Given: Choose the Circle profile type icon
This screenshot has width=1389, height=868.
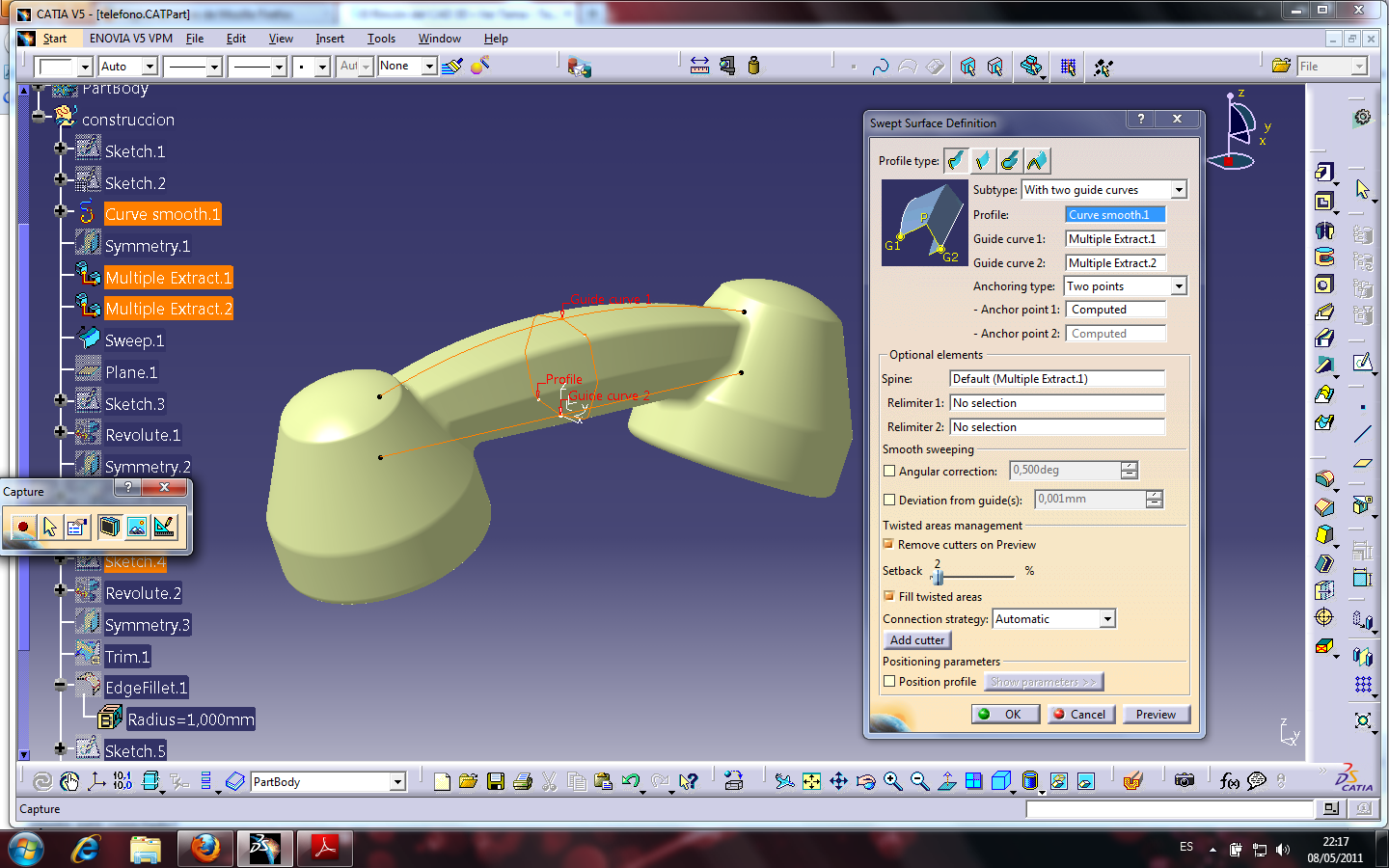Looking at the screenshot, I should (1010, 160).
